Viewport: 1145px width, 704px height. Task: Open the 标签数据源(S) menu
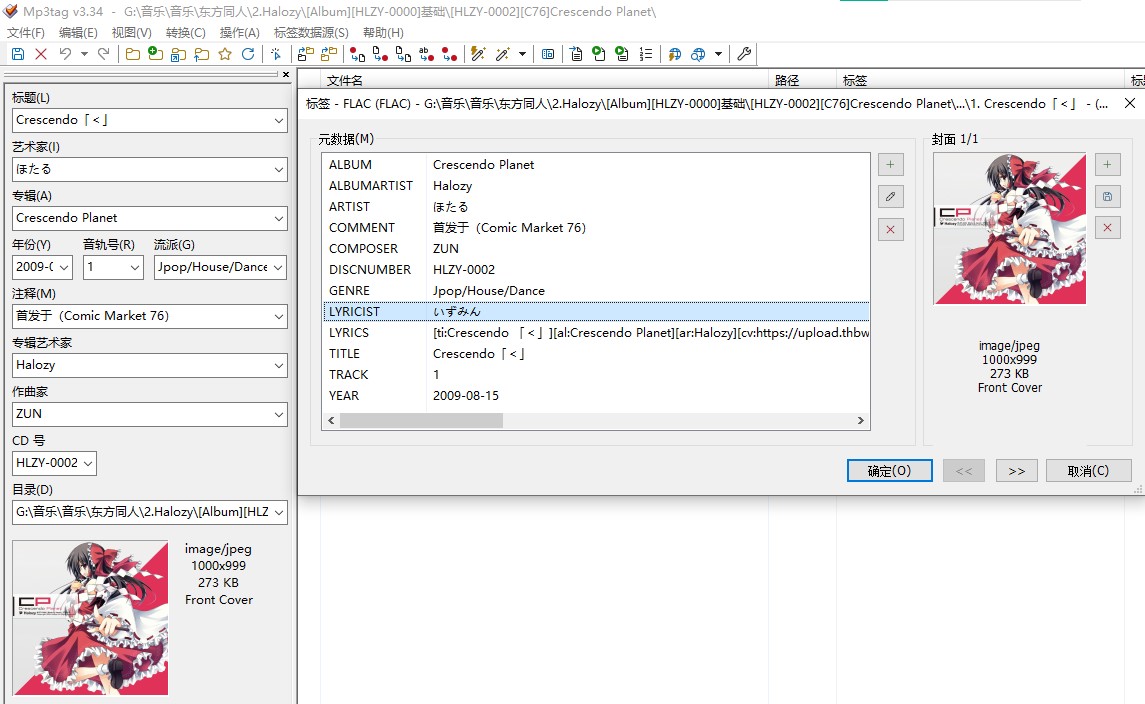[311, 32]
